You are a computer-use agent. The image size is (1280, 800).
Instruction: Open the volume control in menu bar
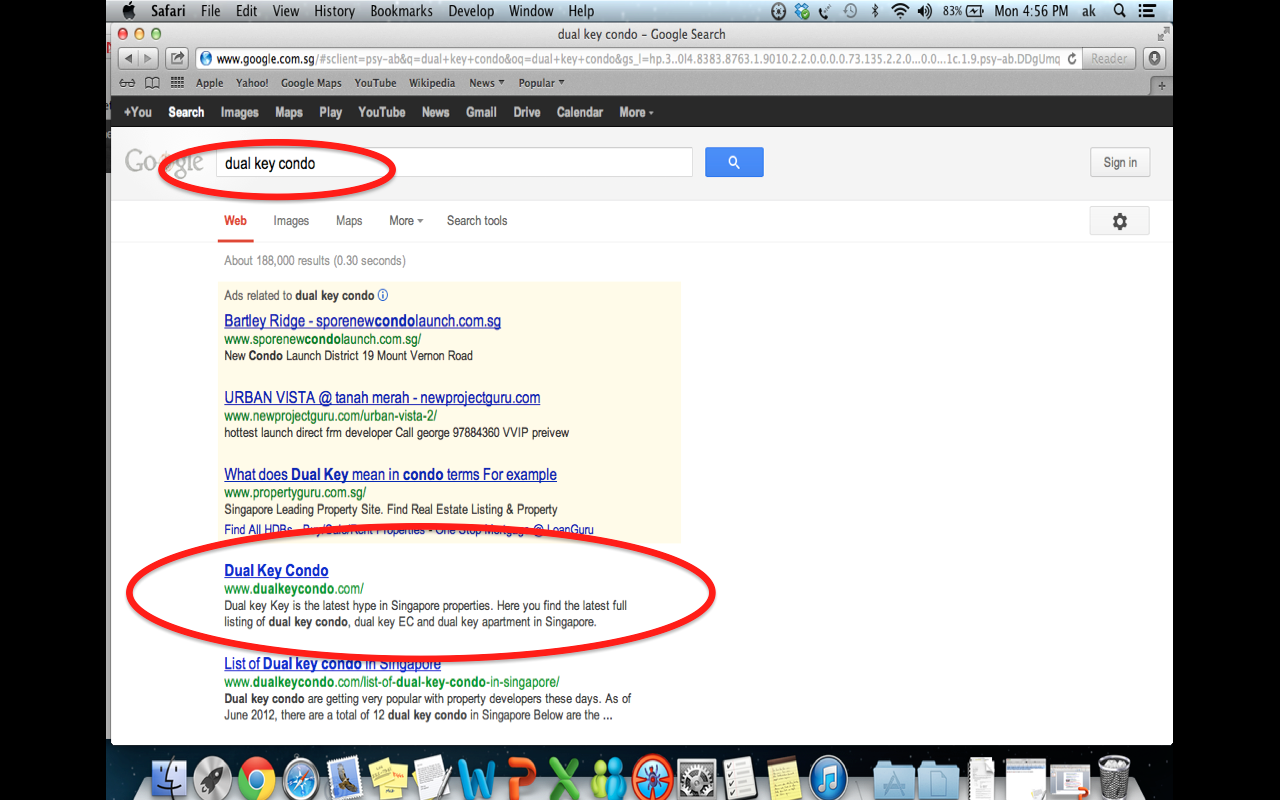click(924, 11)
